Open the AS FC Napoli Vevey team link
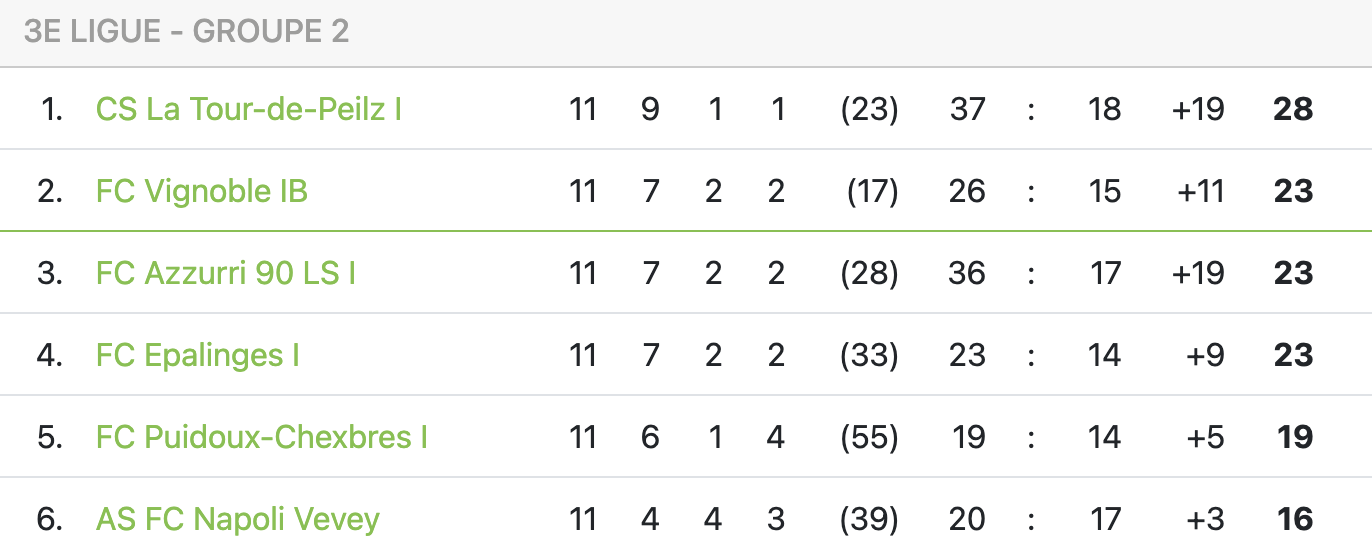The image size is (1372, 554). [x=238, y=519]
